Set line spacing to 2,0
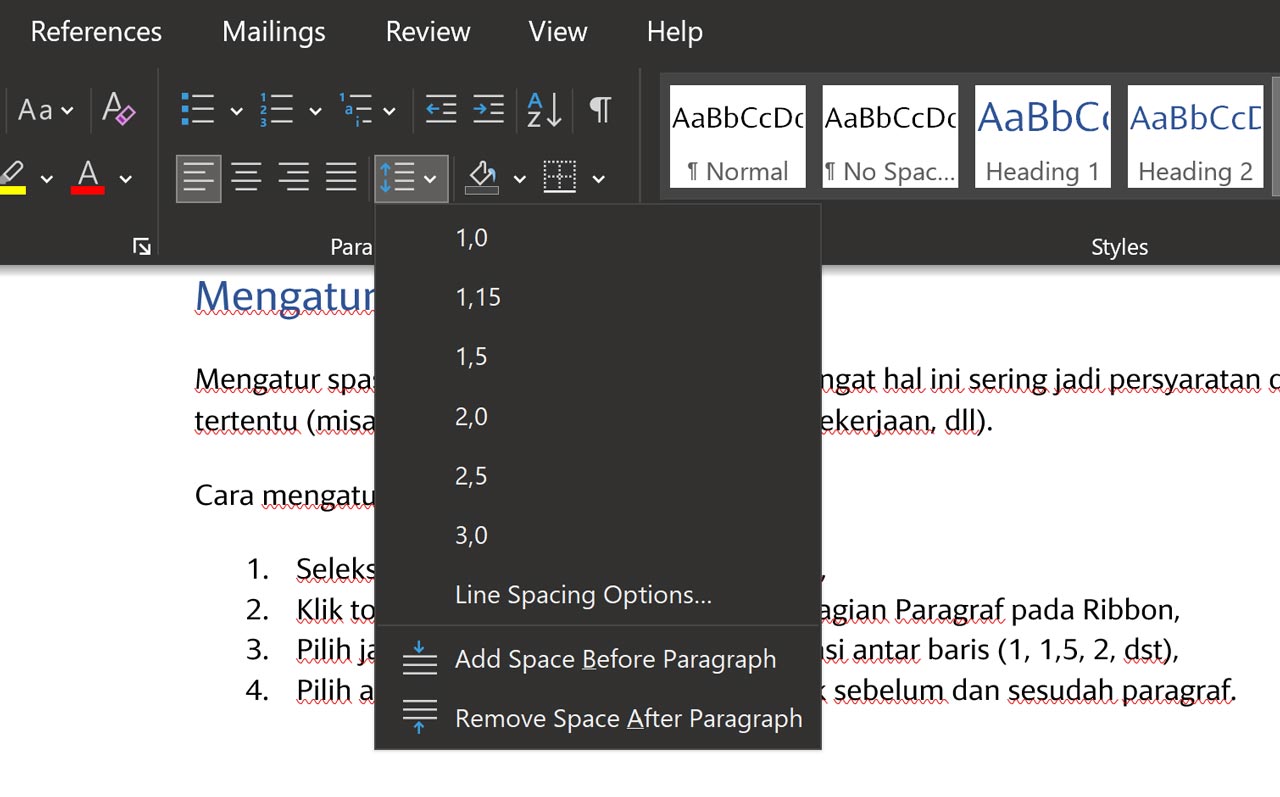 [598, 416]
